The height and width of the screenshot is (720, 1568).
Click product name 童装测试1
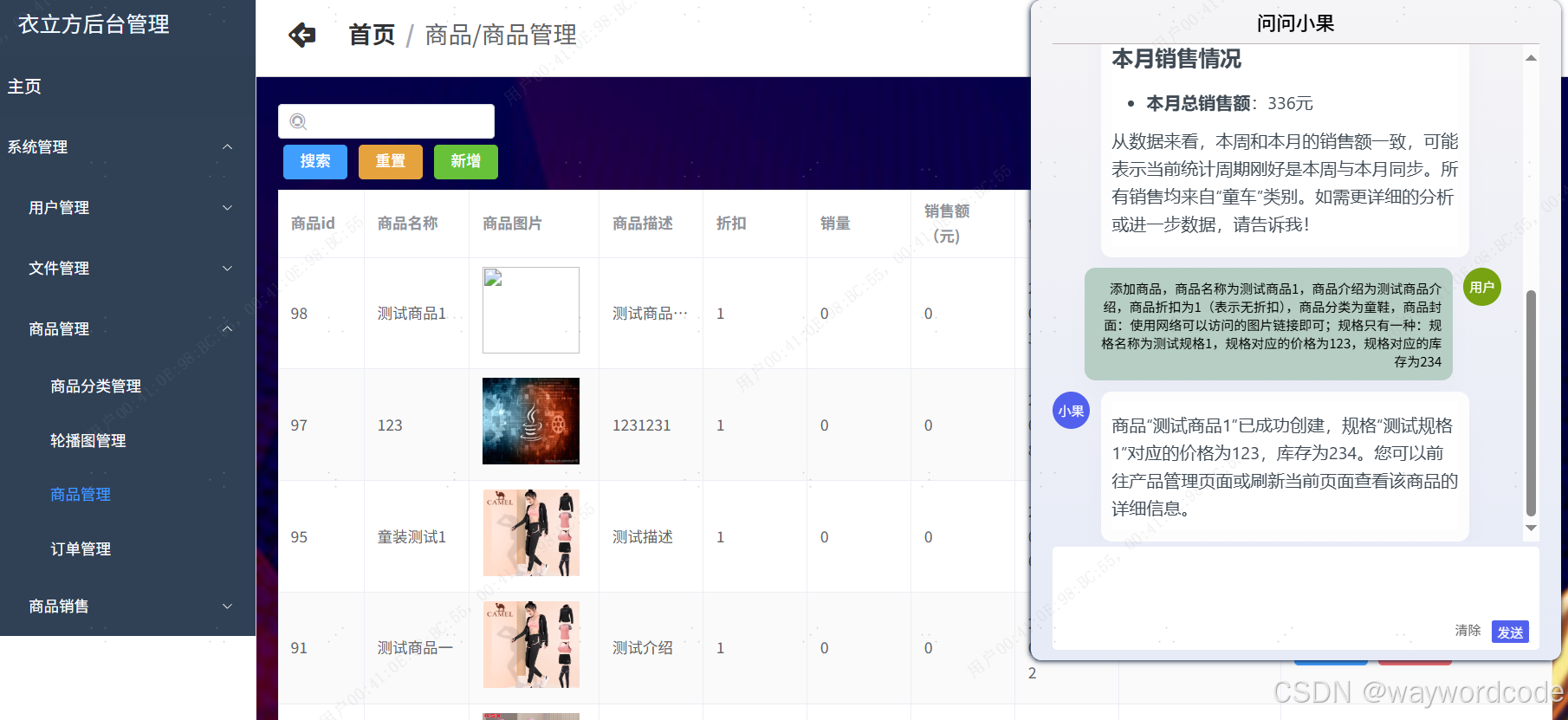tap(411, 537)
